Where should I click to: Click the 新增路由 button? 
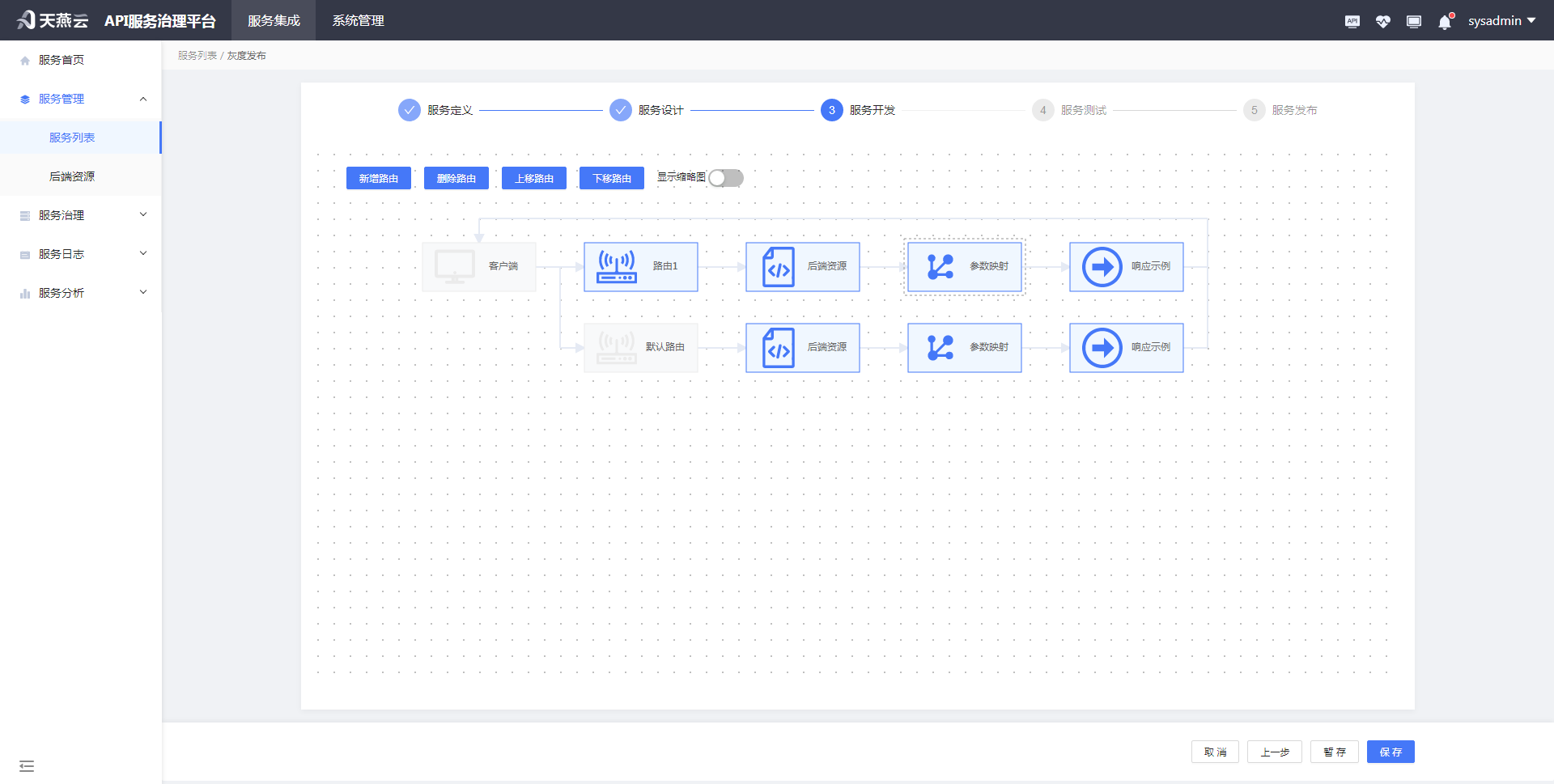pyautogui.click(x=378, y=178)
